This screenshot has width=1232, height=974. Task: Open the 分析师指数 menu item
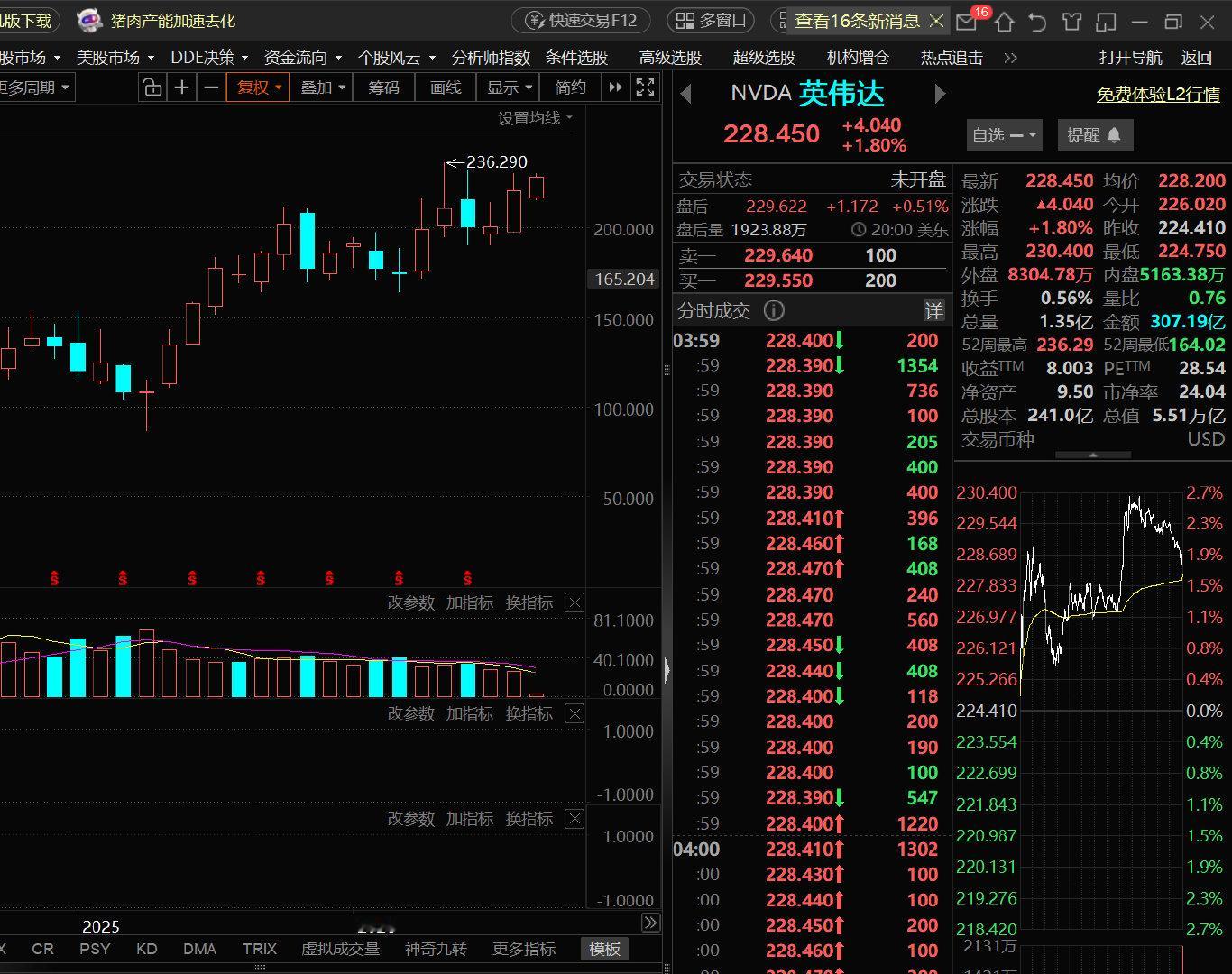[x=492, y=58]
